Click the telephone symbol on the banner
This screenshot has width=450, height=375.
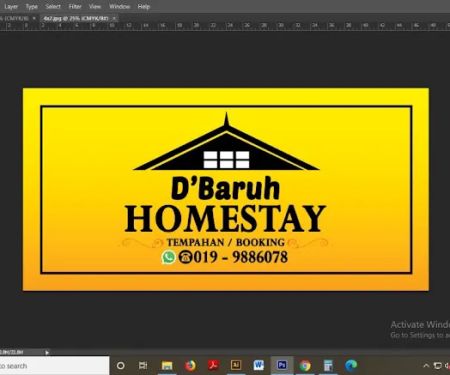click(x=185, y=257)
